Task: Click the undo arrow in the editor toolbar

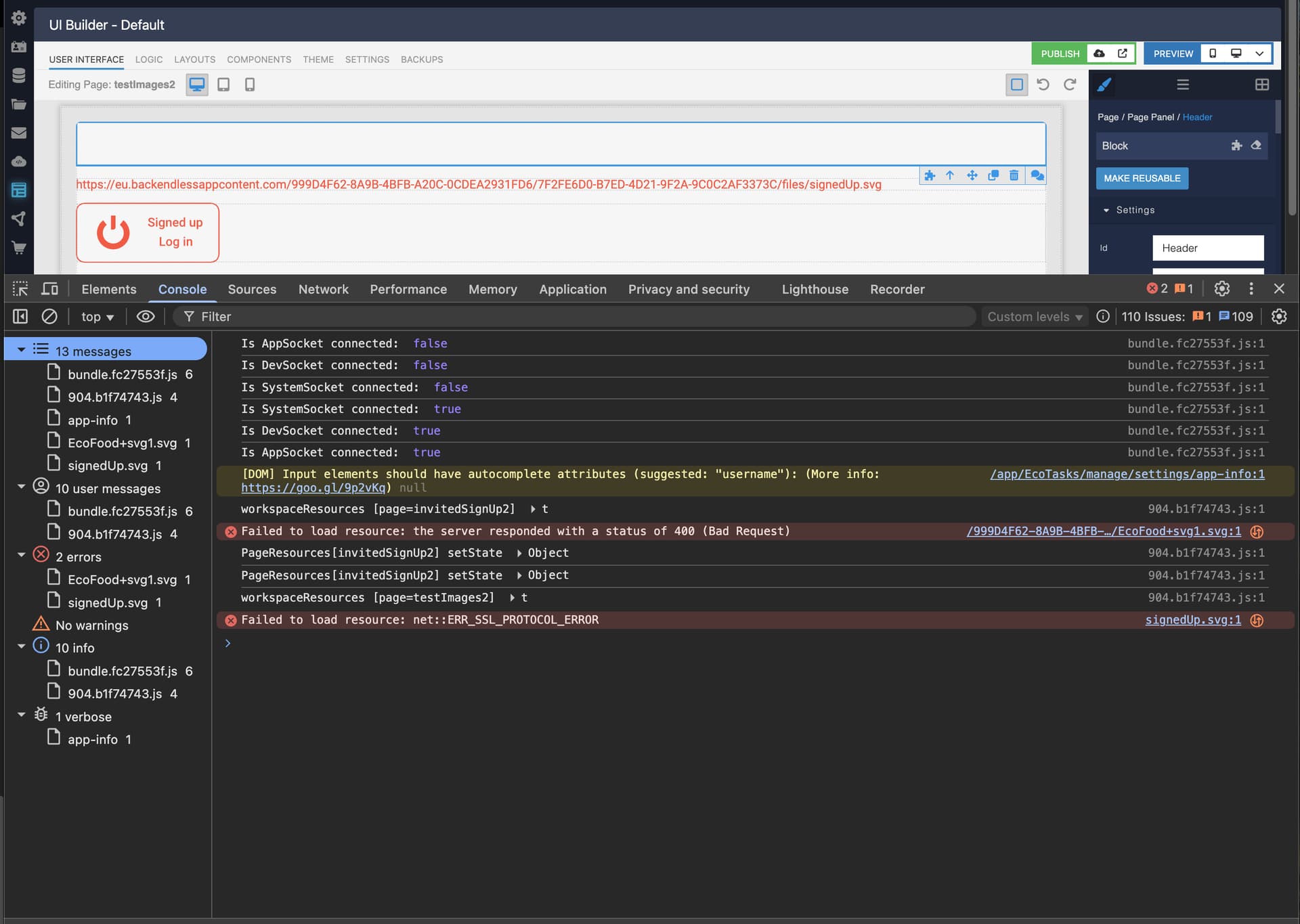Action: point(1043,85)
